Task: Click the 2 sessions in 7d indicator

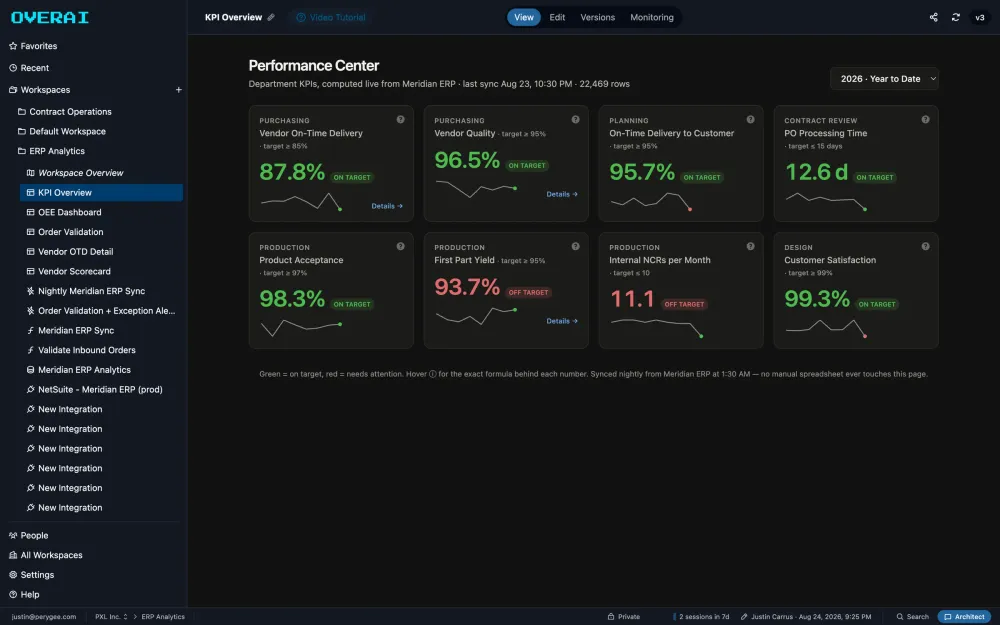Action: (702, 617)
